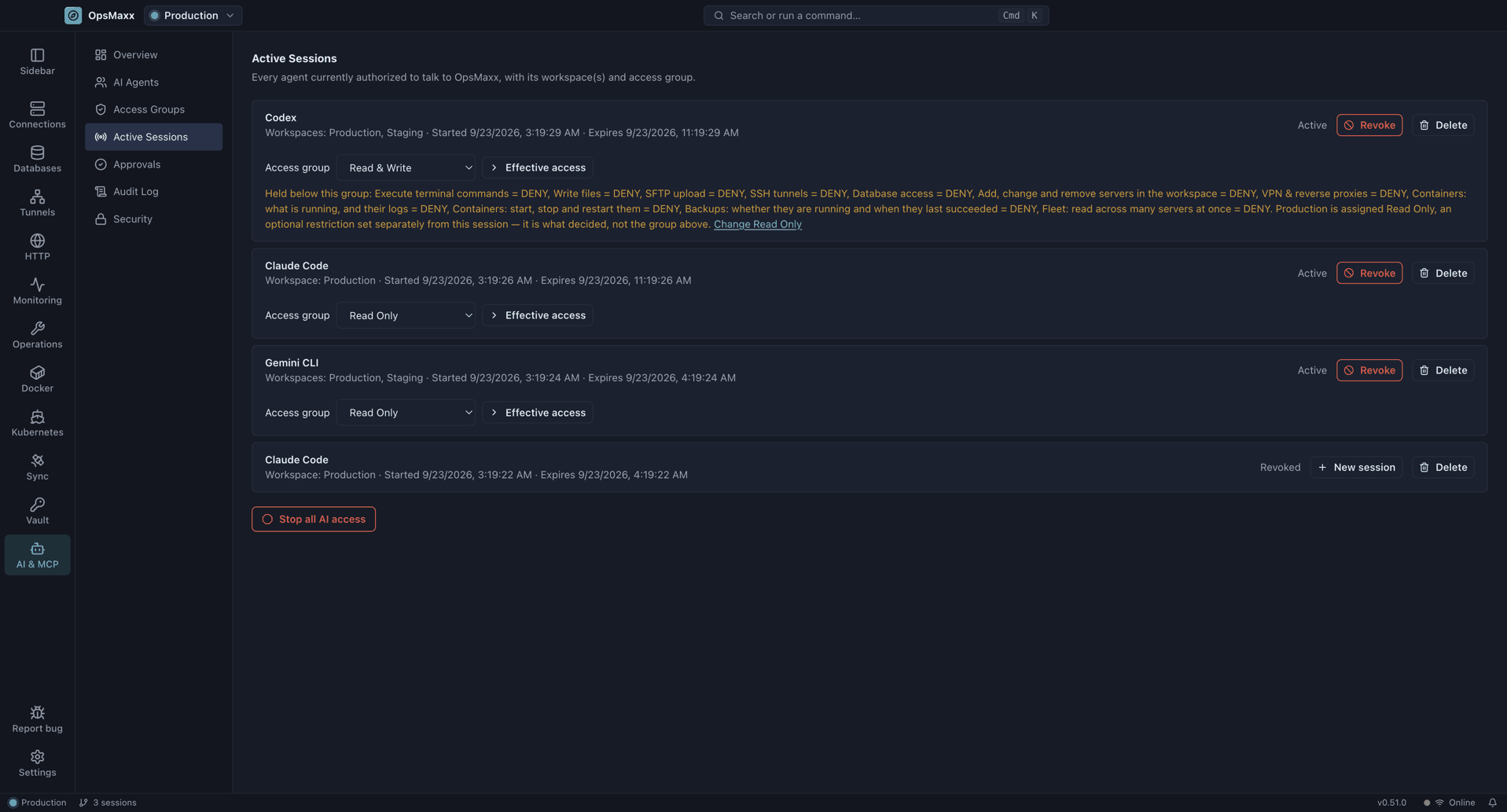
Task: Select the AI & MCP section
Action: pyautogui.click(x=37, y=555)
